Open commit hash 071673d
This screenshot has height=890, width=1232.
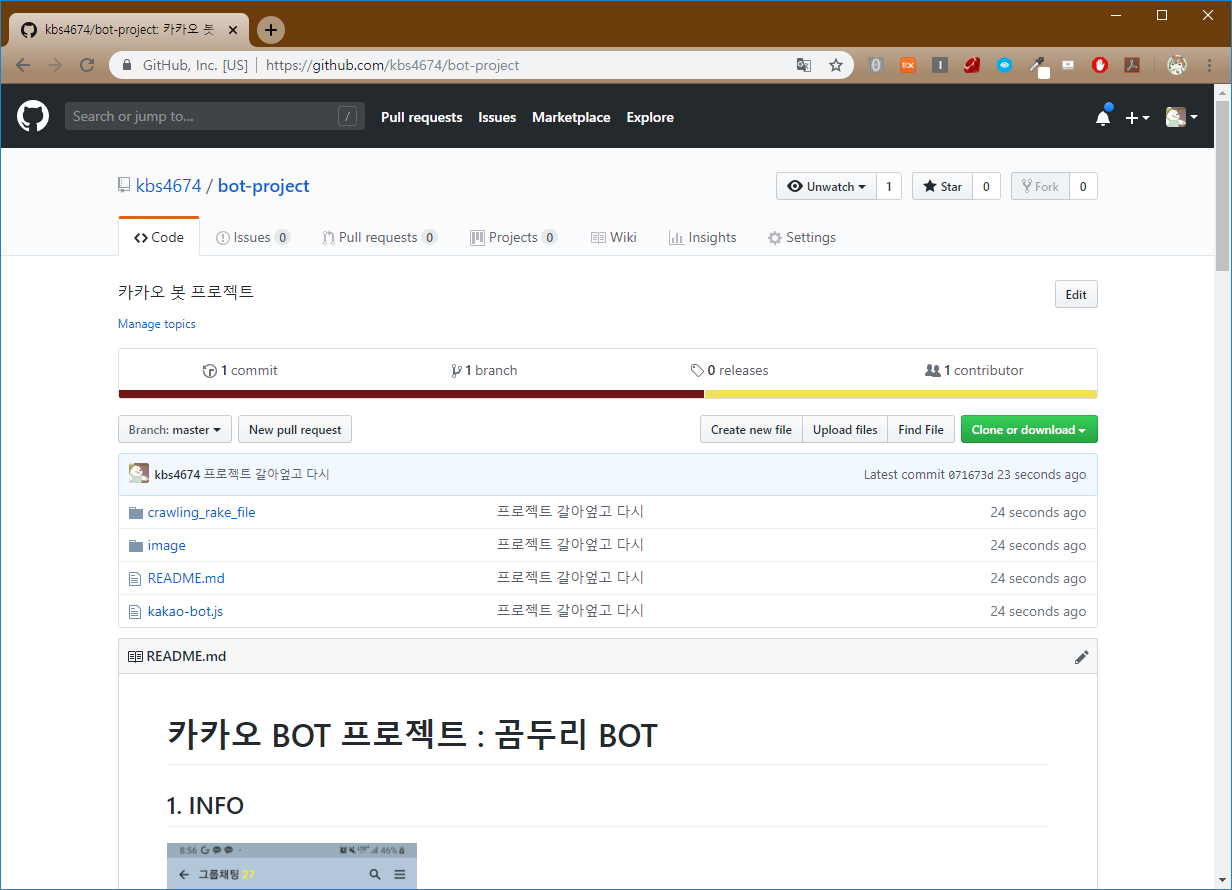[971, 475]
